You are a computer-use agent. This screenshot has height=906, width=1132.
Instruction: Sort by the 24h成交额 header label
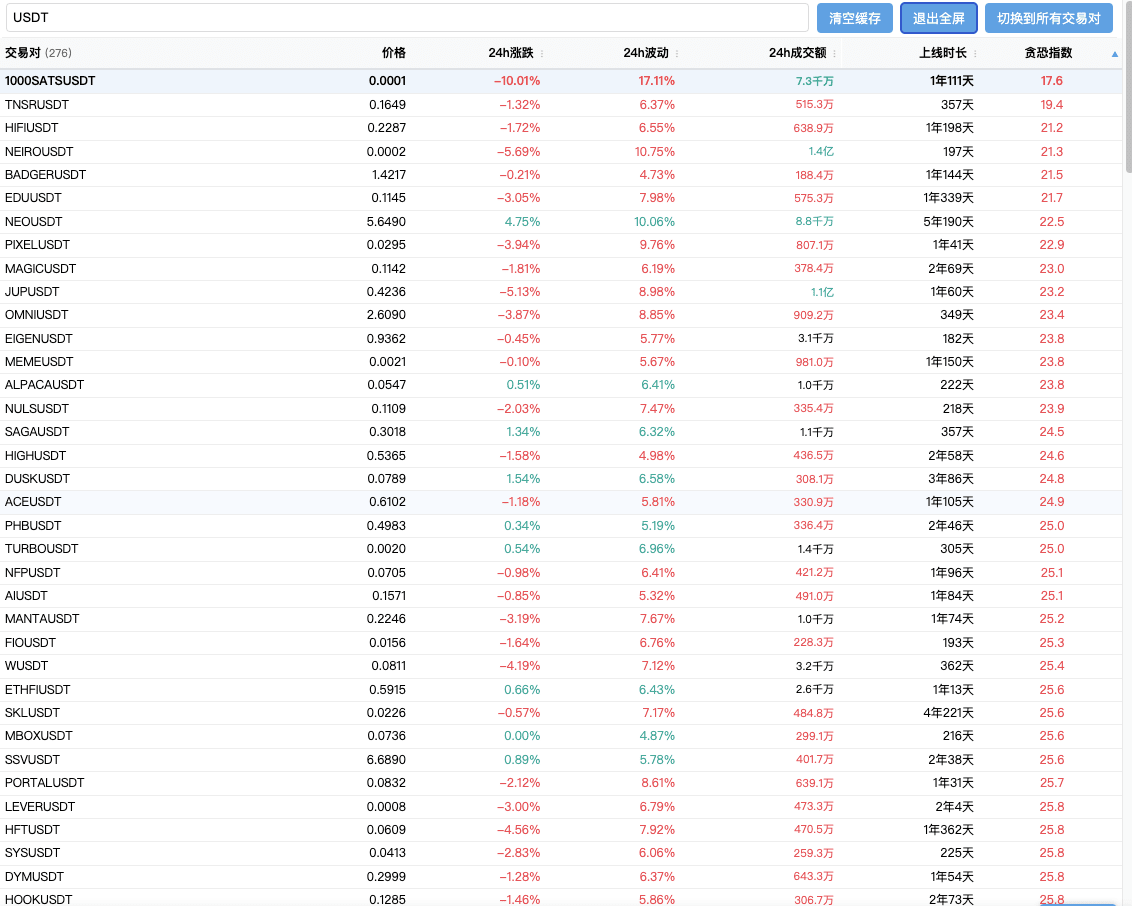[x=797, y=53]
